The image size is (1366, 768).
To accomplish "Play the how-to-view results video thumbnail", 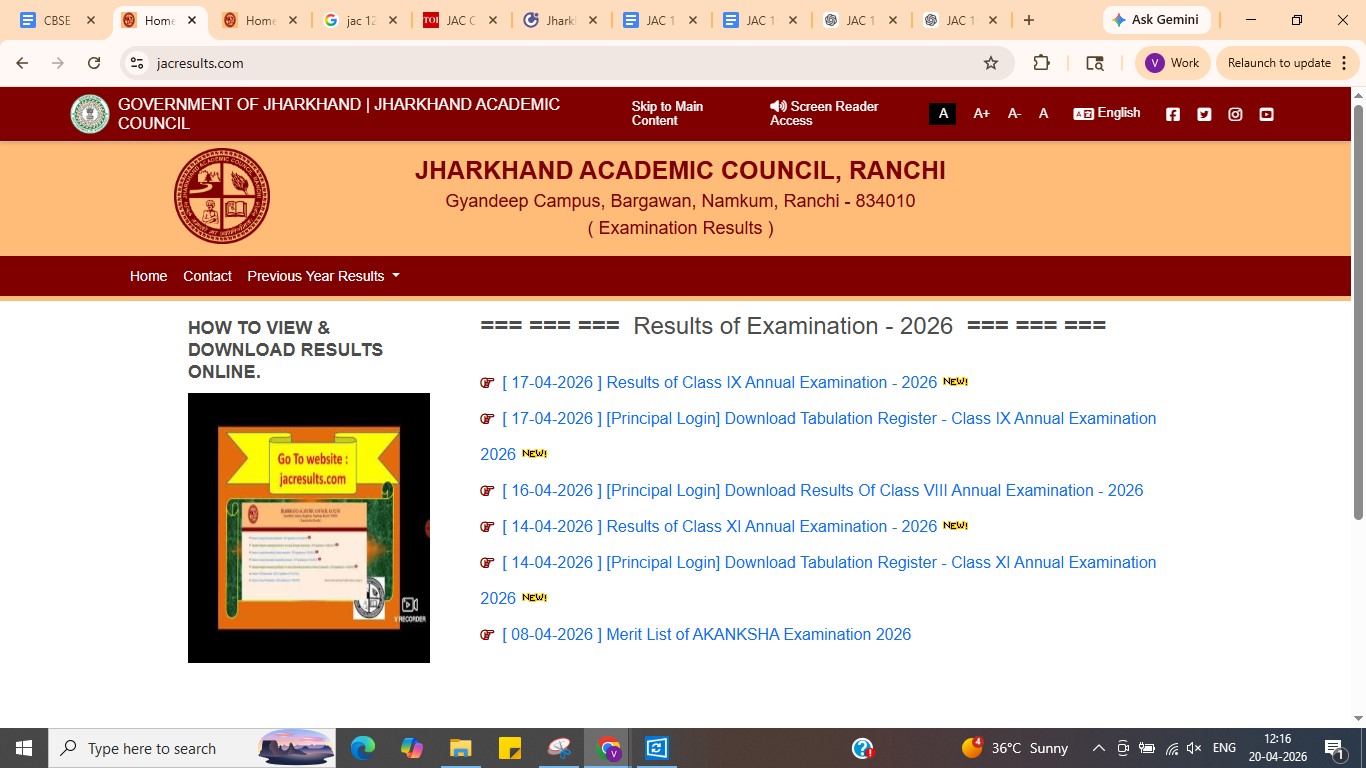I will click(309, 528).
